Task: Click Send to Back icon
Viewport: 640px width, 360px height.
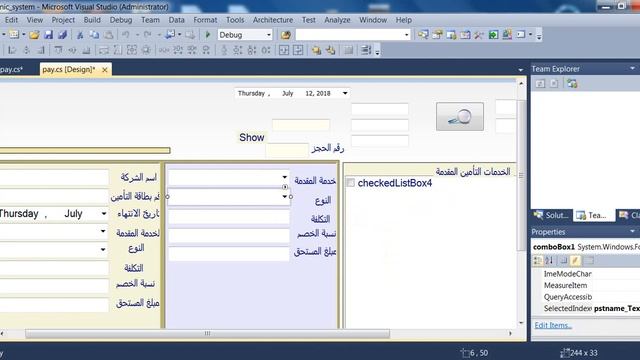Action: [330, 50]
